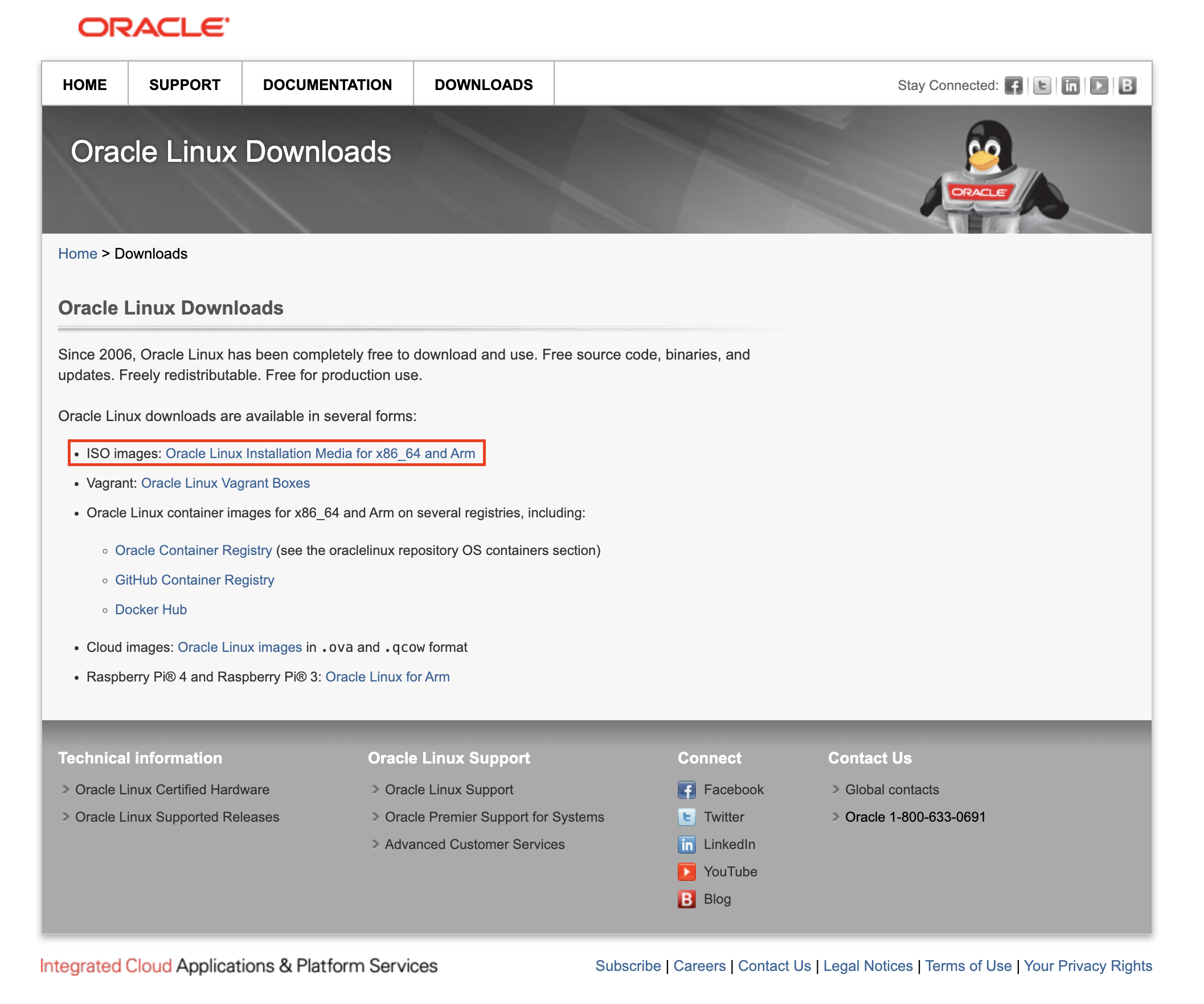The width and height of the screenshot is (1204, 1004).
Task: Click the YouTube play icon in the header
Action: point(1099,85)
